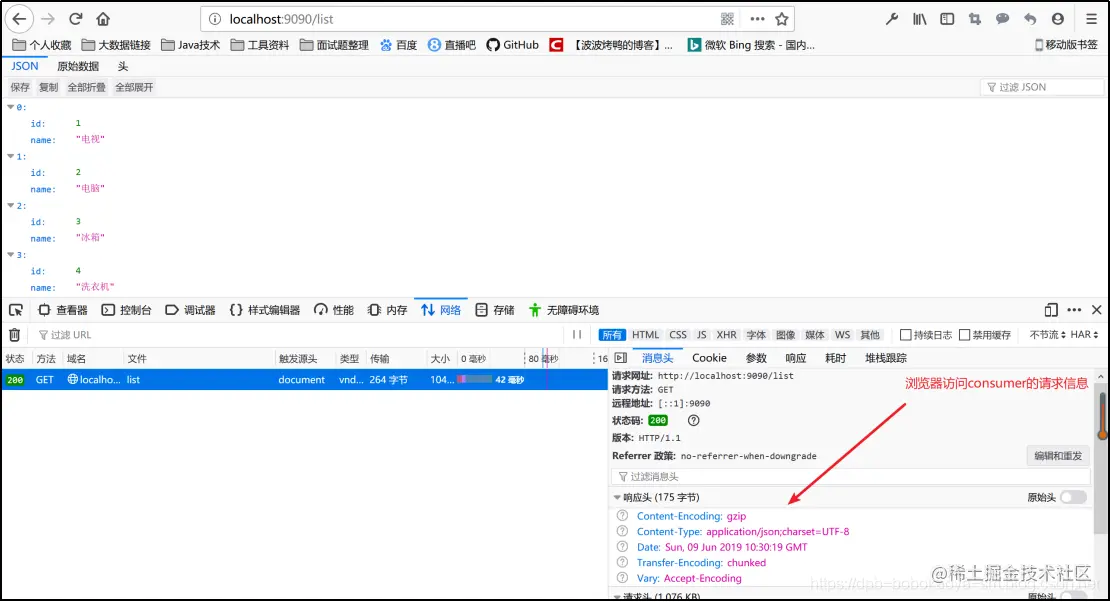Open 百度 bookmark
This screenshot has height=602, width=1110.
399,45
